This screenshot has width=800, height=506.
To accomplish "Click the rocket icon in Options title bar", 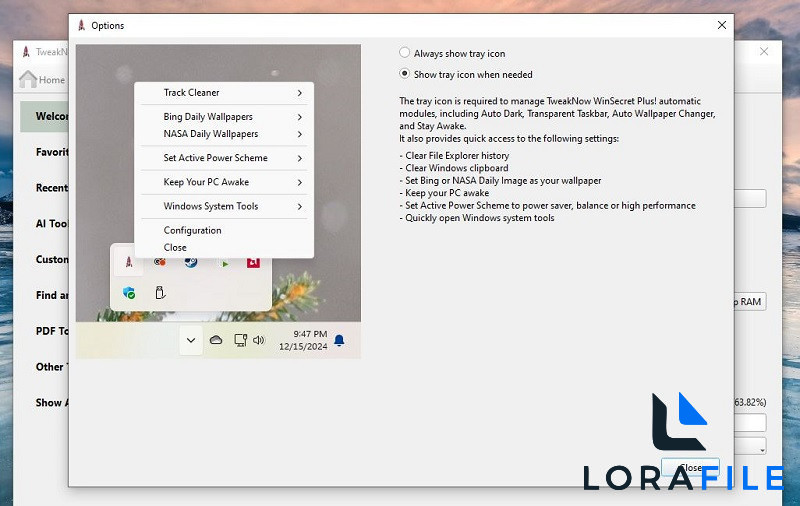I will 81,25.
